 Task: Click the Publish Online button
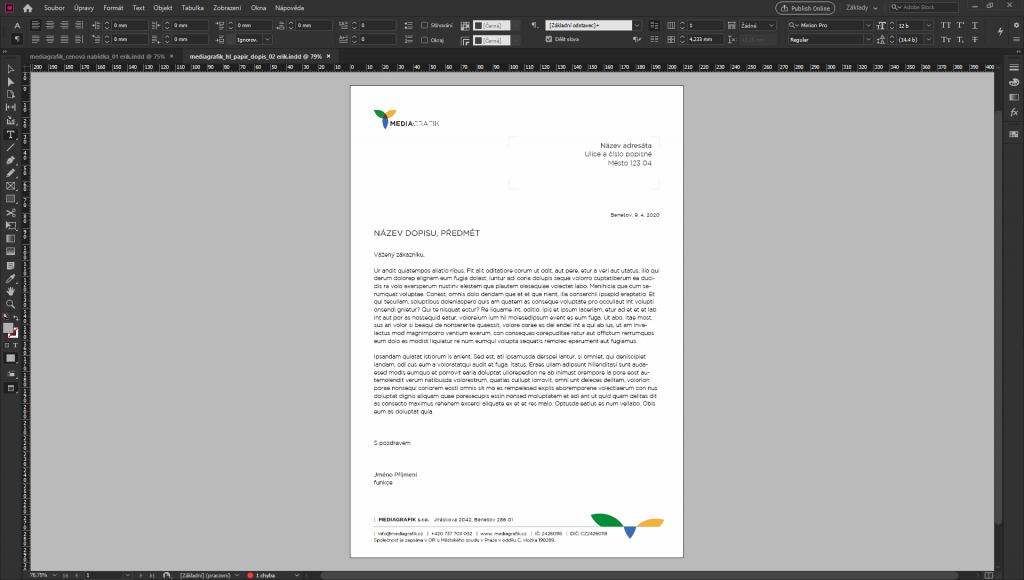click(x=804, y=8)
